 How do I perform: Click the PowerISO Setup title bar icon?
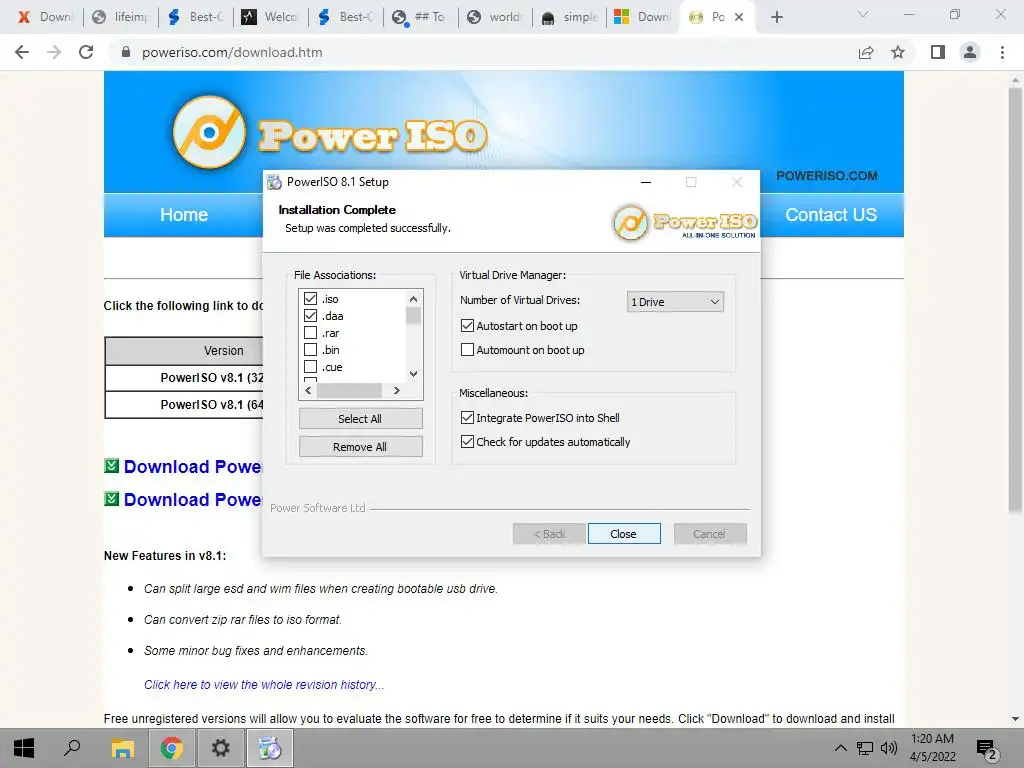[x=274, y=182]
